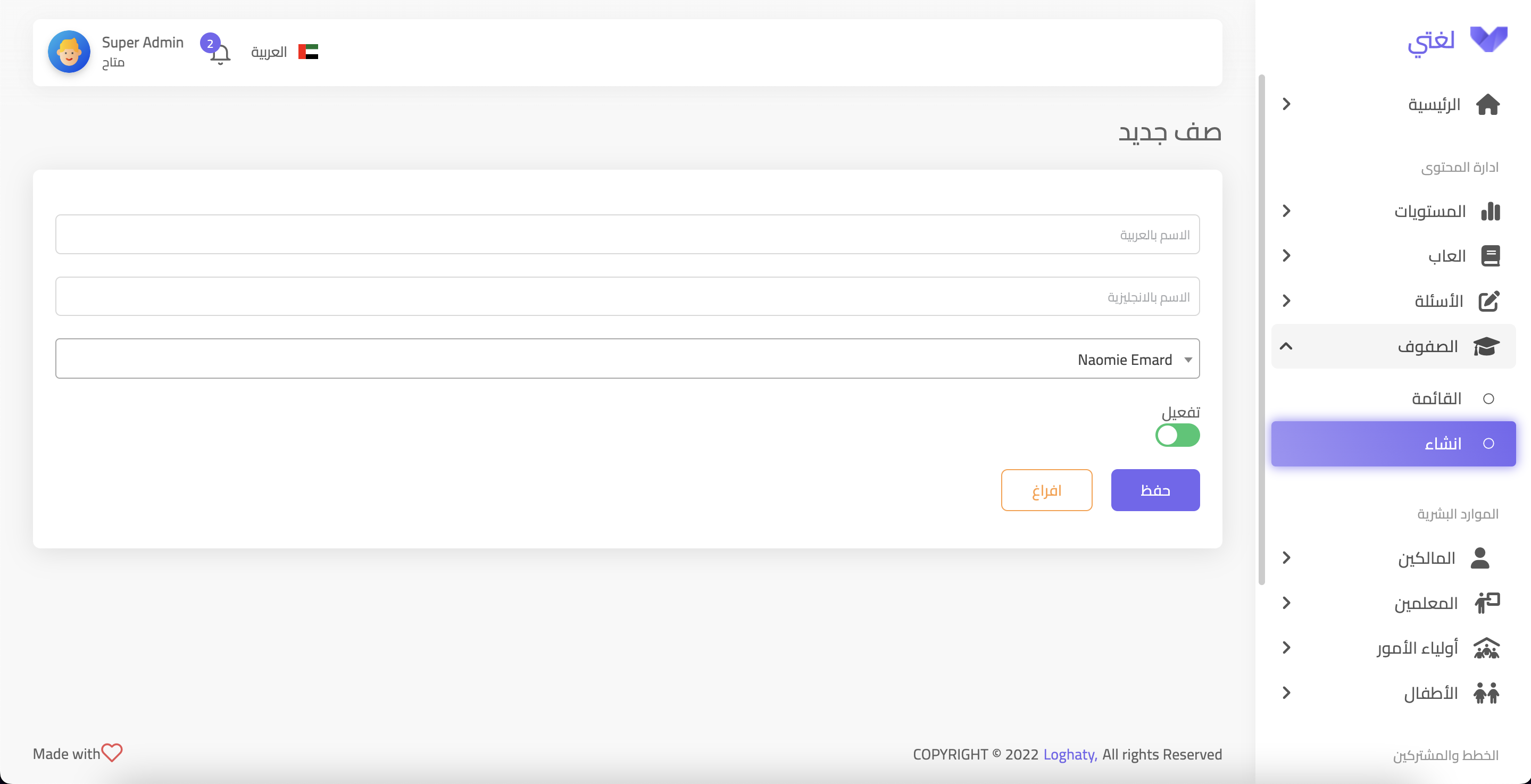Click the questions edit-pencil icon
The height and width of the screenshot is (784, 1531).
1488,302
